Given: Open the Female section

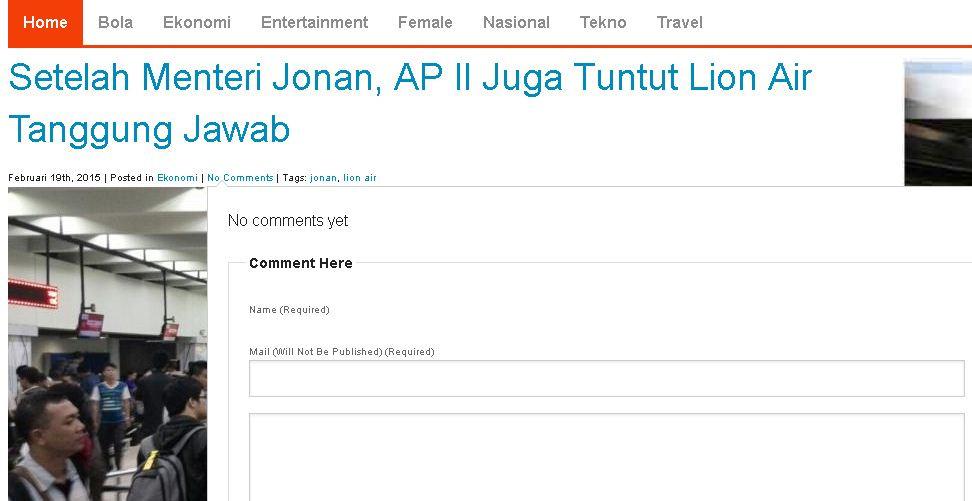Looking at the screenshot, I should point(425,22).
